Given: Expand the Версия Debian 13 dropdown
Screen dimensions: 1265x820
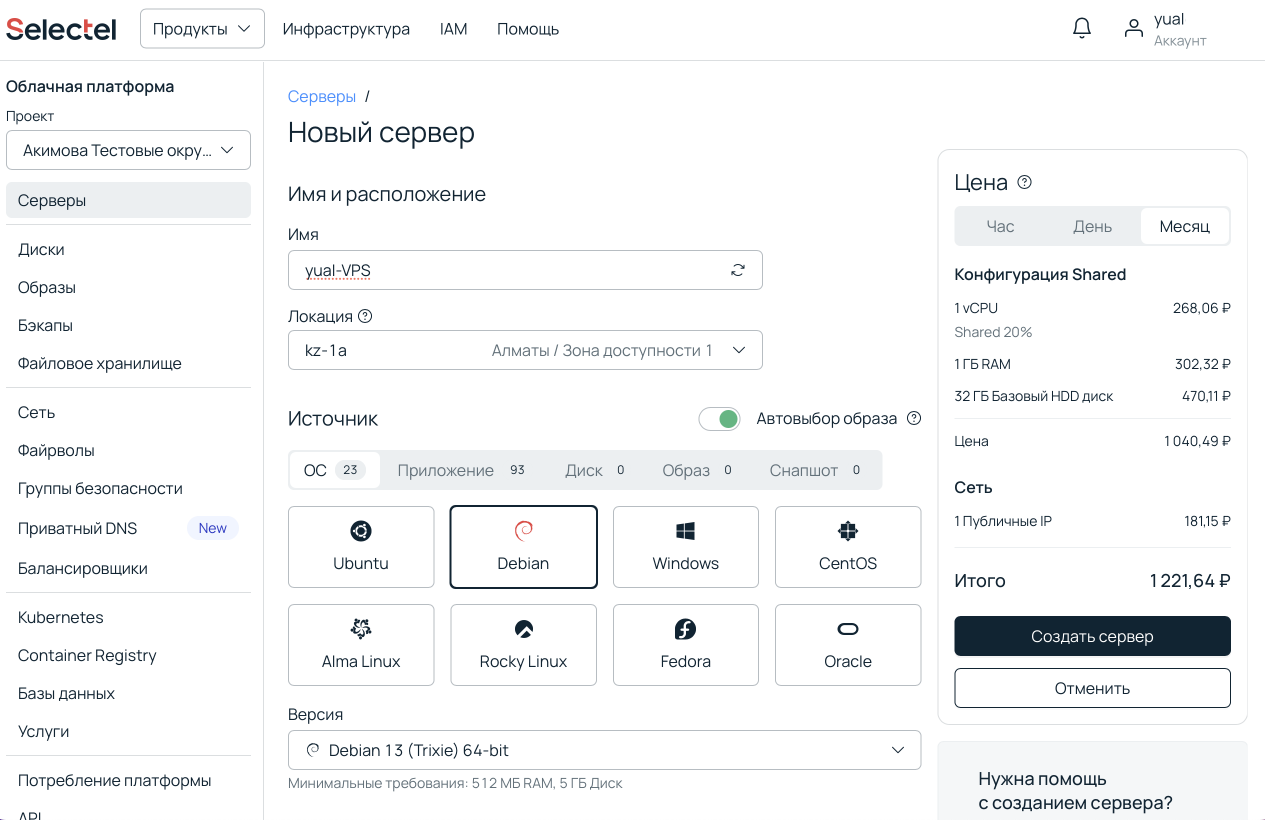Looking at the screenshot, I should point(604,750).
